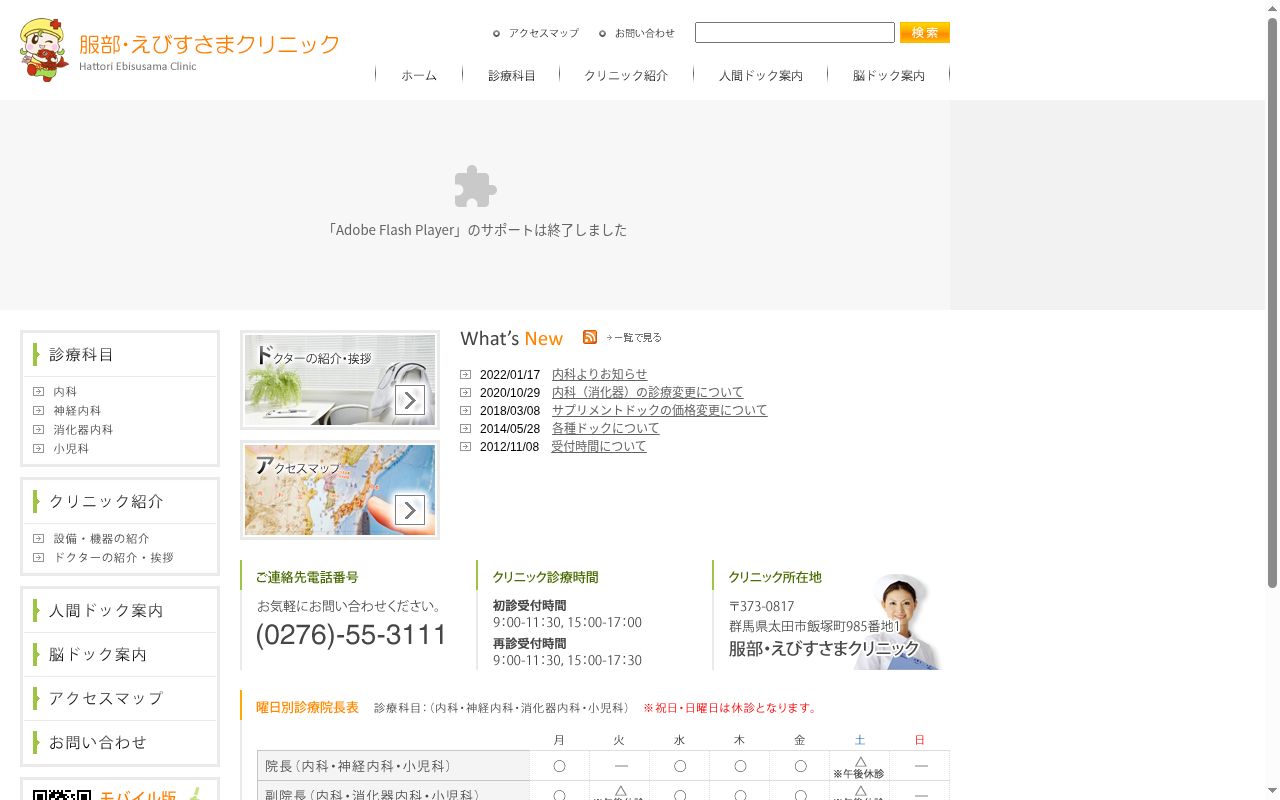Screen dimensions: 1280x800
Task: Click arrow on ドクターの紹介・挨拶 banner
Action: [410, 400]
